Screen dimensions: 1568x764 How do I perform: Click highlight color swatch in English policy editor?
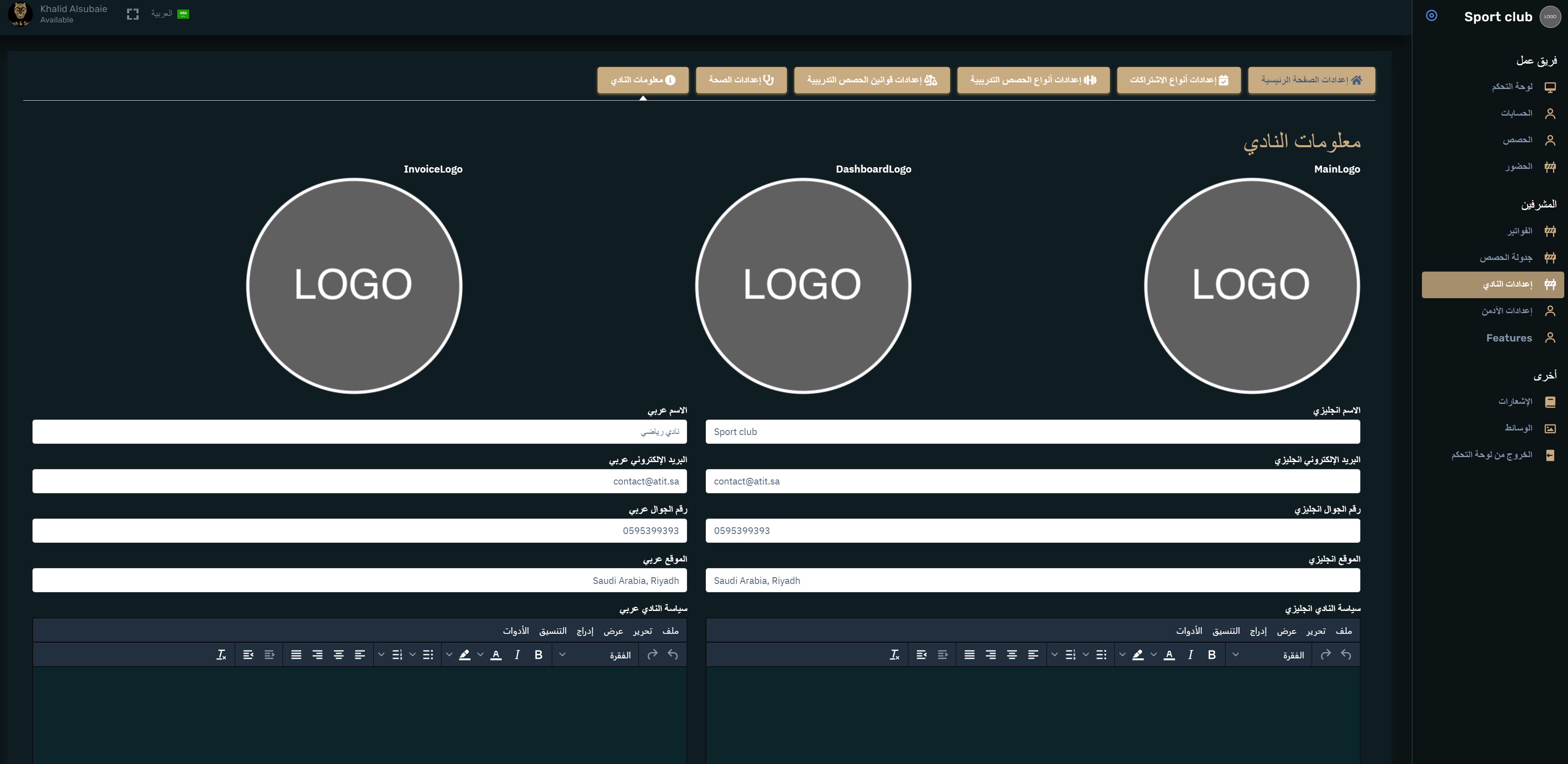coord(1137,655)
